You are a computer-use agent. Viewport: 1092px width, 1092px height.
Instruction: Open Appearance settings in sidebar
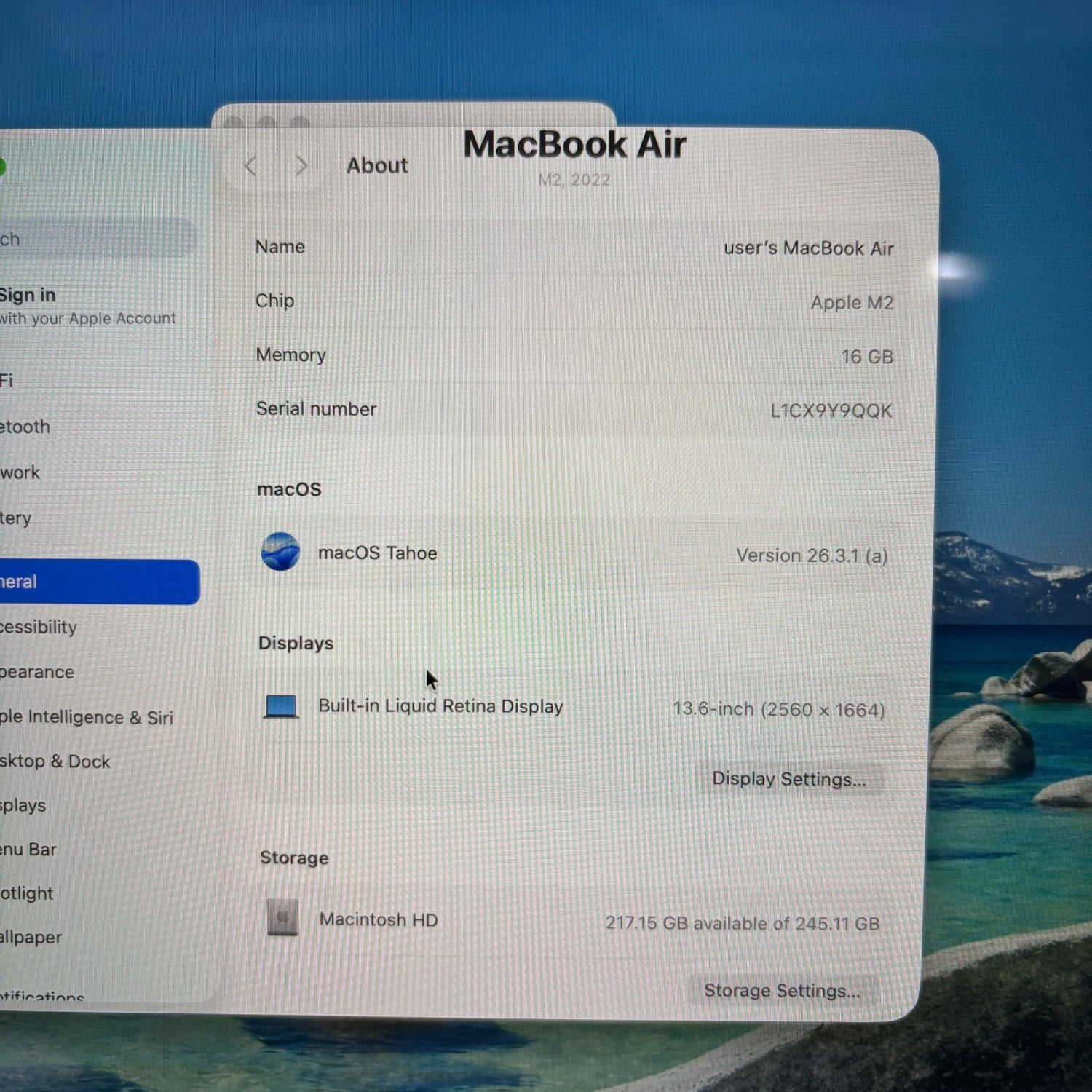37,672
